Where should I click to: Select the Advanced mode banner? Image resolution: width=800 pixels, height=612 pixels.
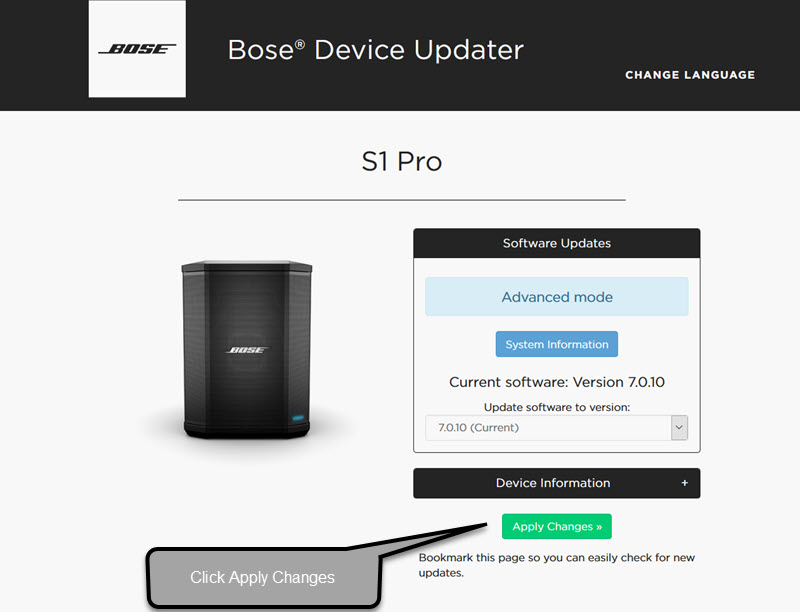click(x=556, y=297)
